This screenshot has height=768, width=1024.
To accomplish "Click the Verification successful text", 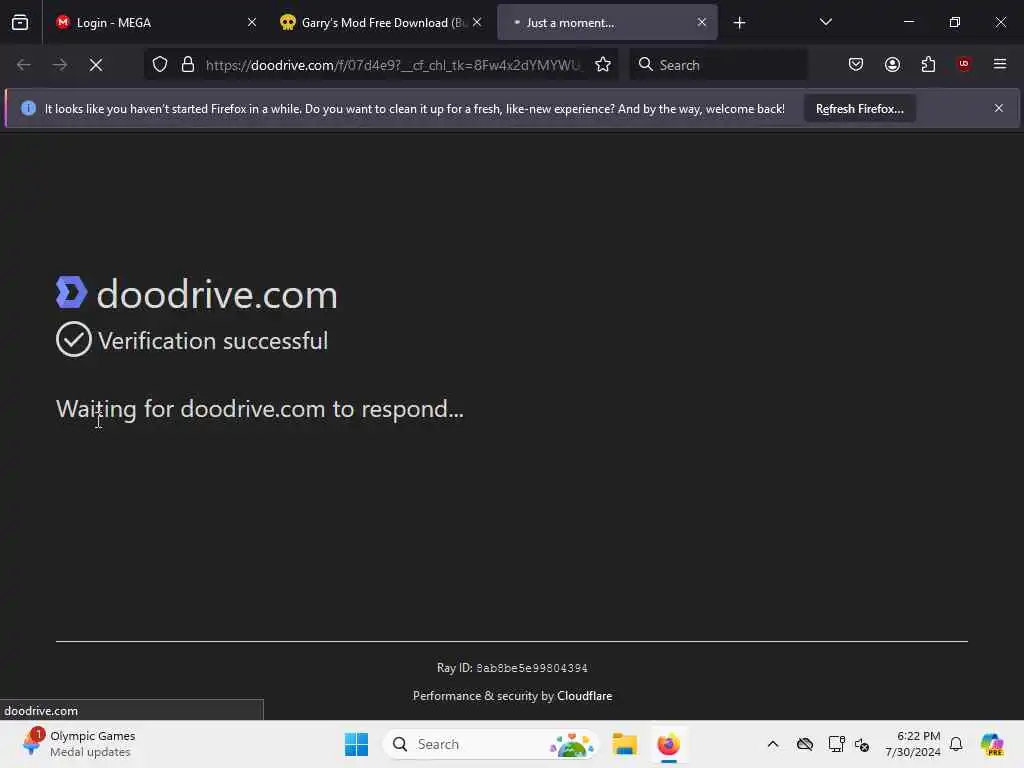I will pos(213,341).
